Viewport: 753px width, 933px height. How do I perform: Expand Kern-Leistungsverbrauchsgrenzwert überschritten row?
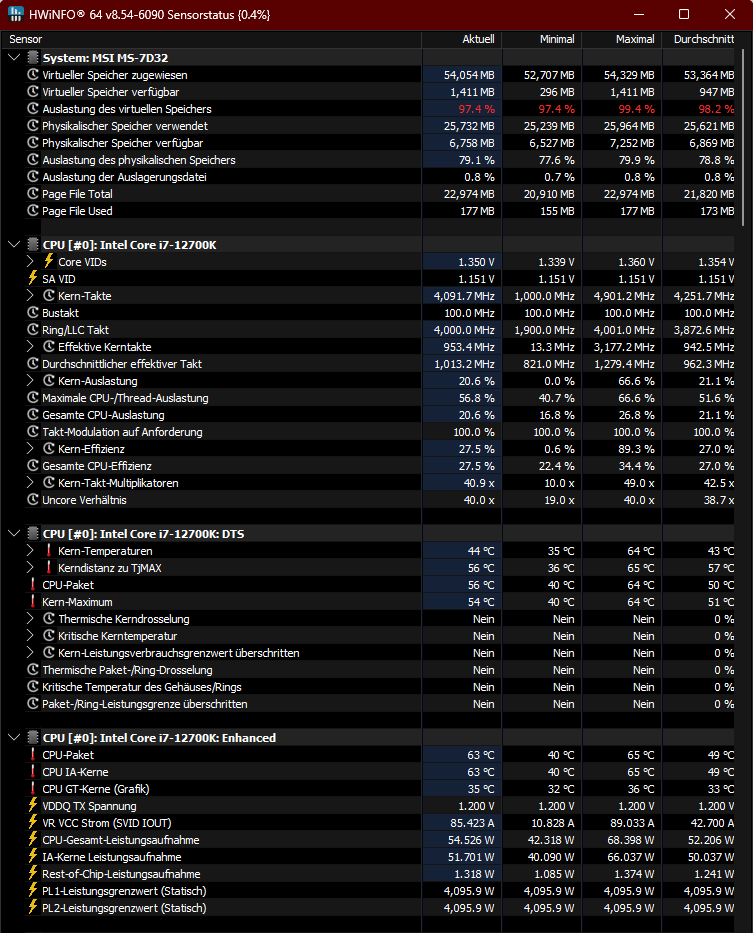30,653
